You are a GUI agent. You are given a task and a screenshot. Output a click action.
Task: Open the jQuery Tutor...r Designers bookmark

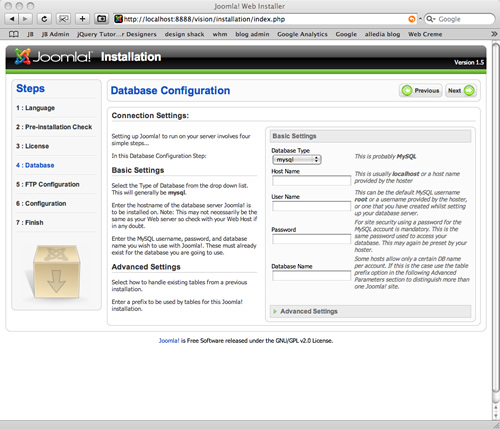tap(117, 34)
